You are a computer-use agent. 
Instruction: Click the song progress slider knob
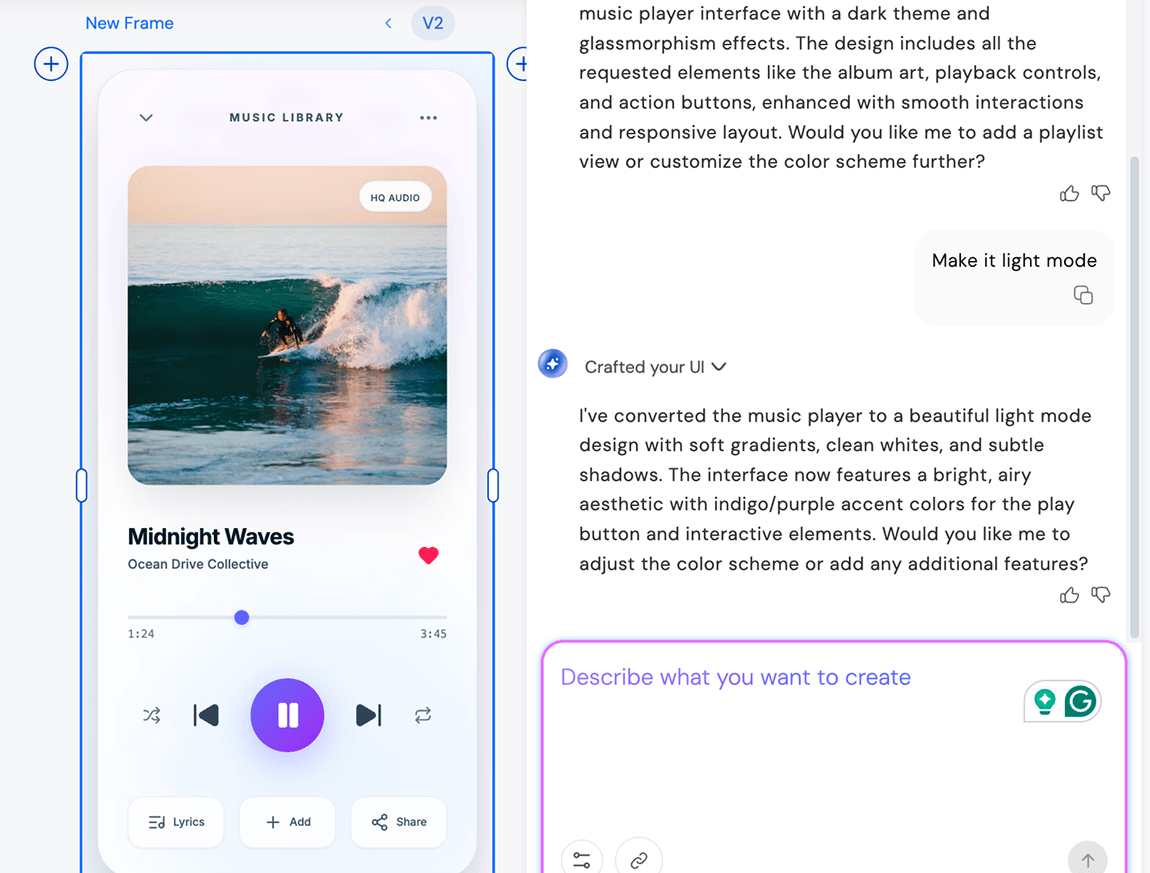tap(241, 618)
